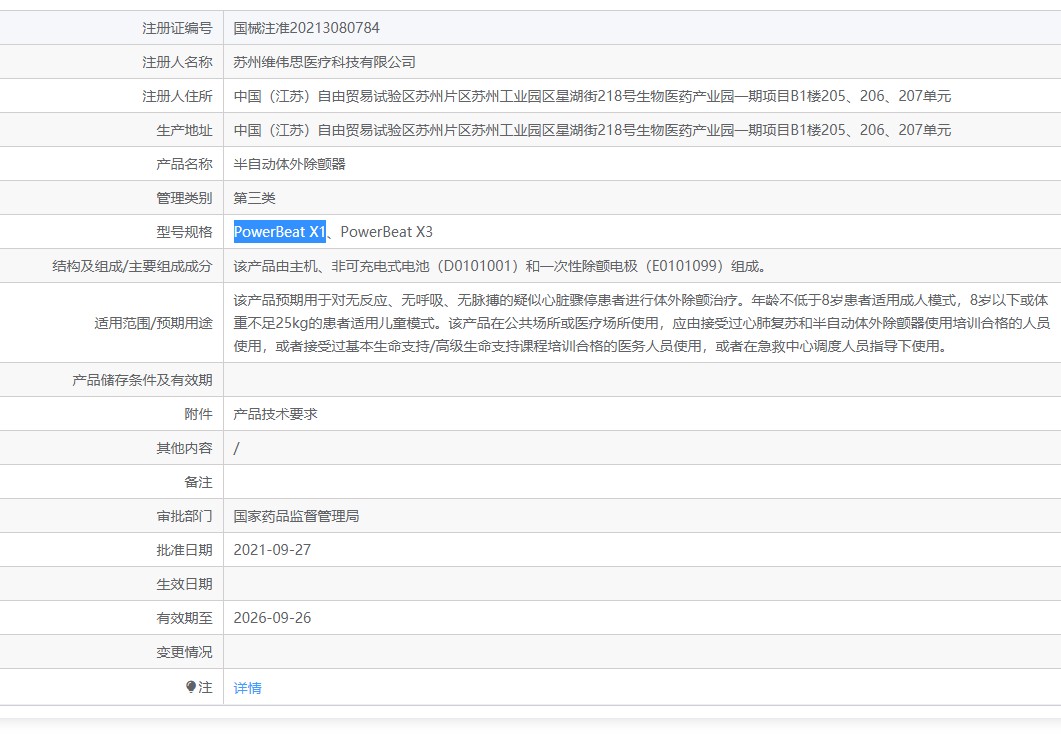Viewport: 1061px width, 739px height.
Task: Click the 有效期至 label
Action: (184, 618)
